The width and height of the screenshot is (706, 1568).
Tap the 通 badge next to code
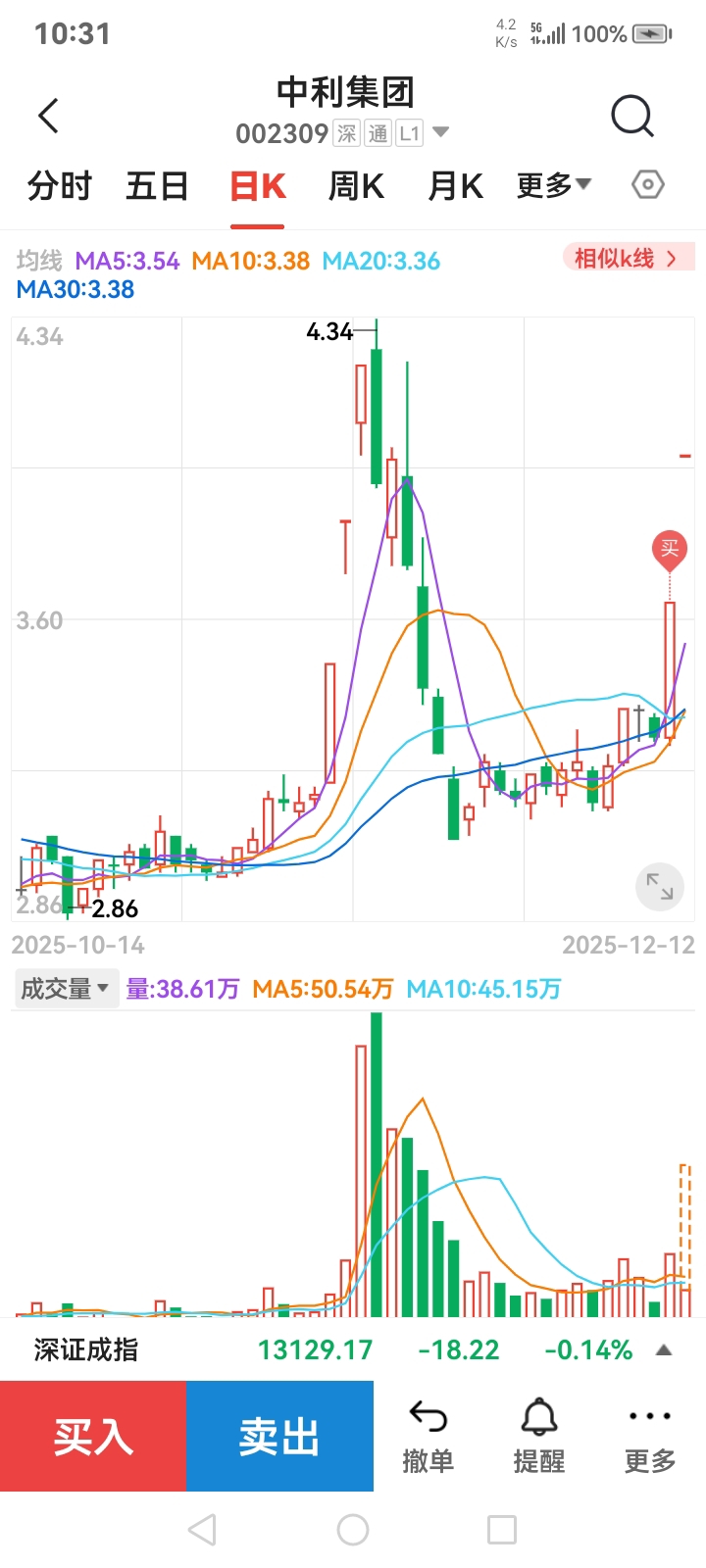(378, 133)
